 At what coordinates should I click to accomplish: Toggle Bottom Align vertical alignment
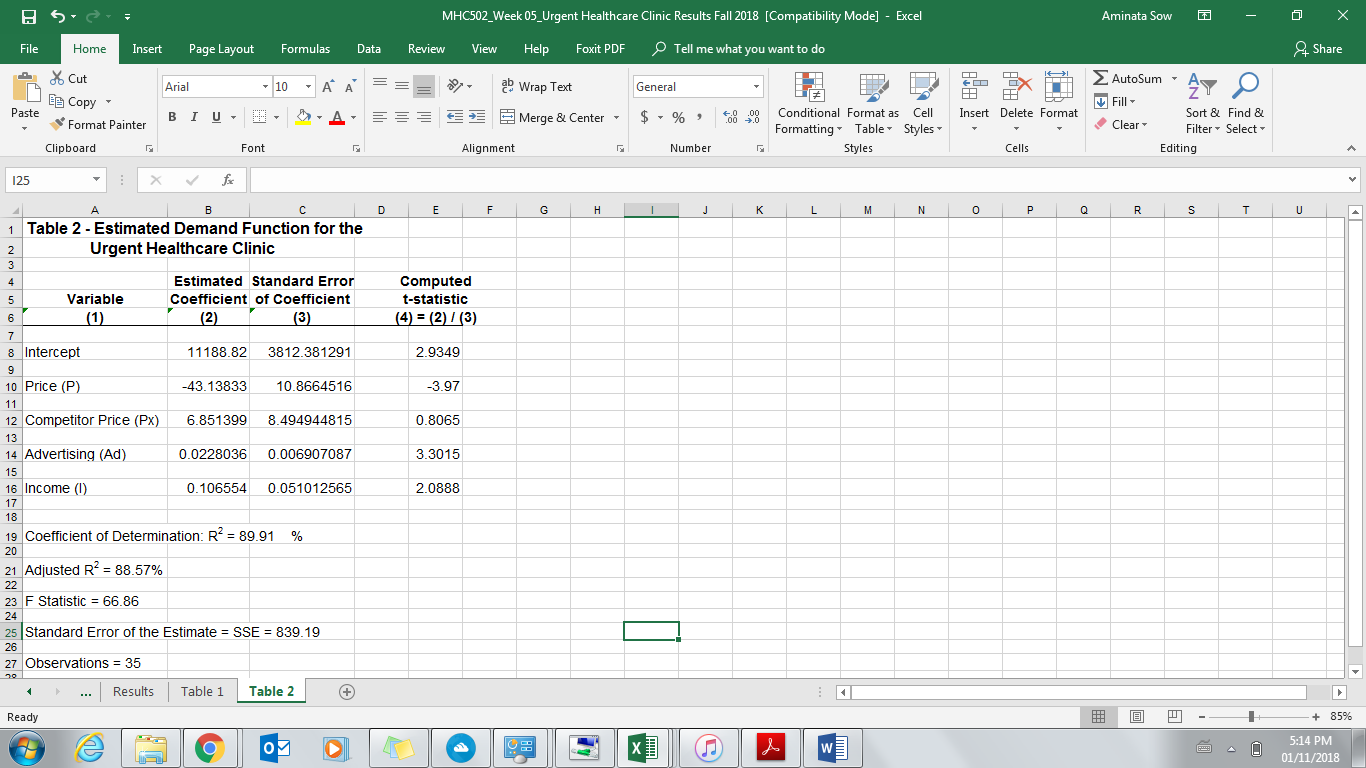point(425,87)
